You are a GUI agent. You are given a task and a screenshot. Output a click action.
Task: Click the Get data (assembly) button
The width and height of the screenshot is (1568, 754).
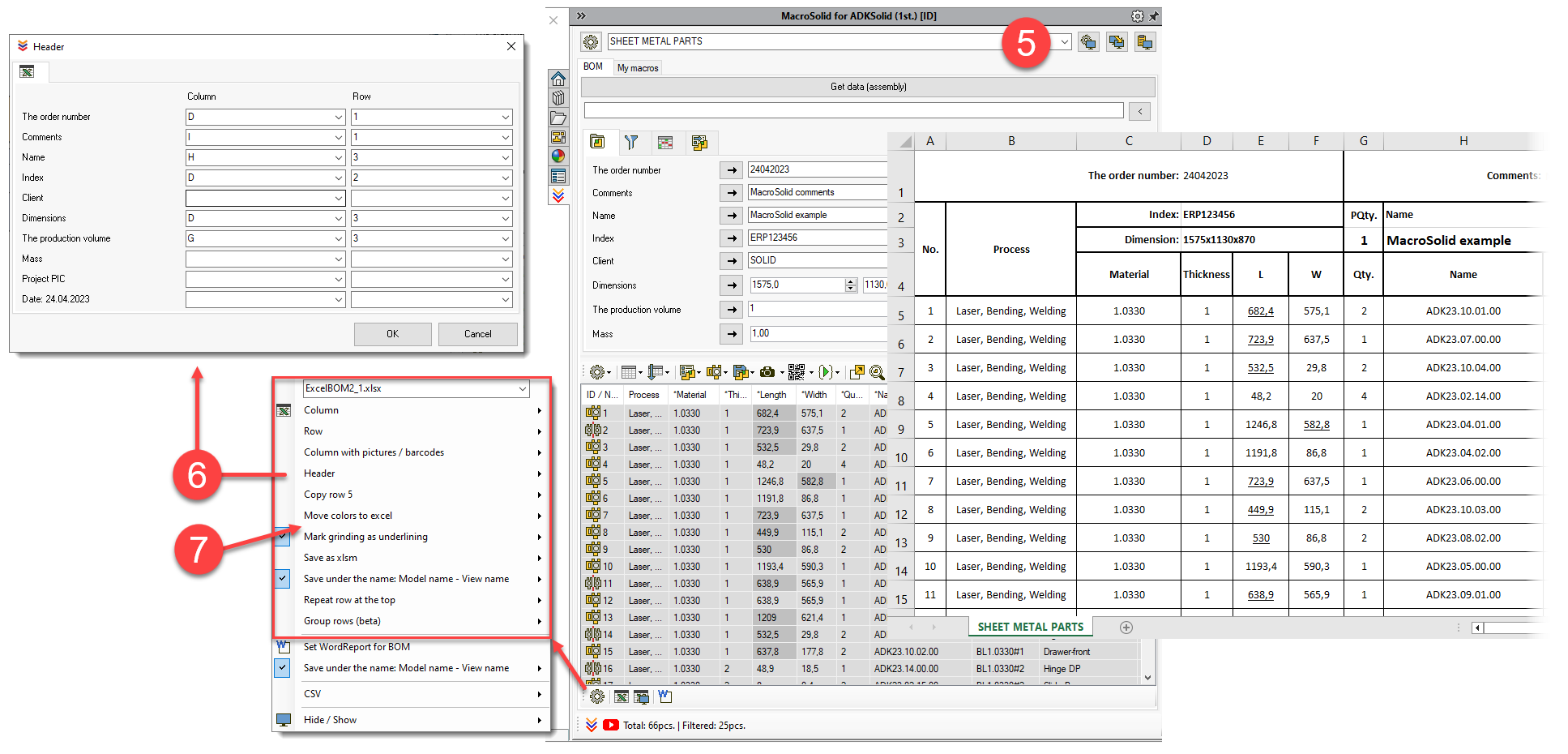point(868,87)
